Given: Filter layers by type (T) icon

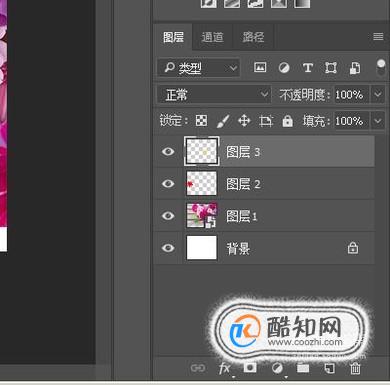Looking at the screenshot, I should [x=307, y=68].
